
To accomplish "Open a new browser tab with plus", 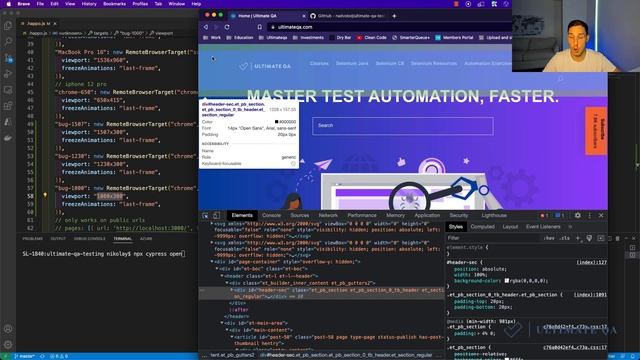I will [x=394, y=16].
